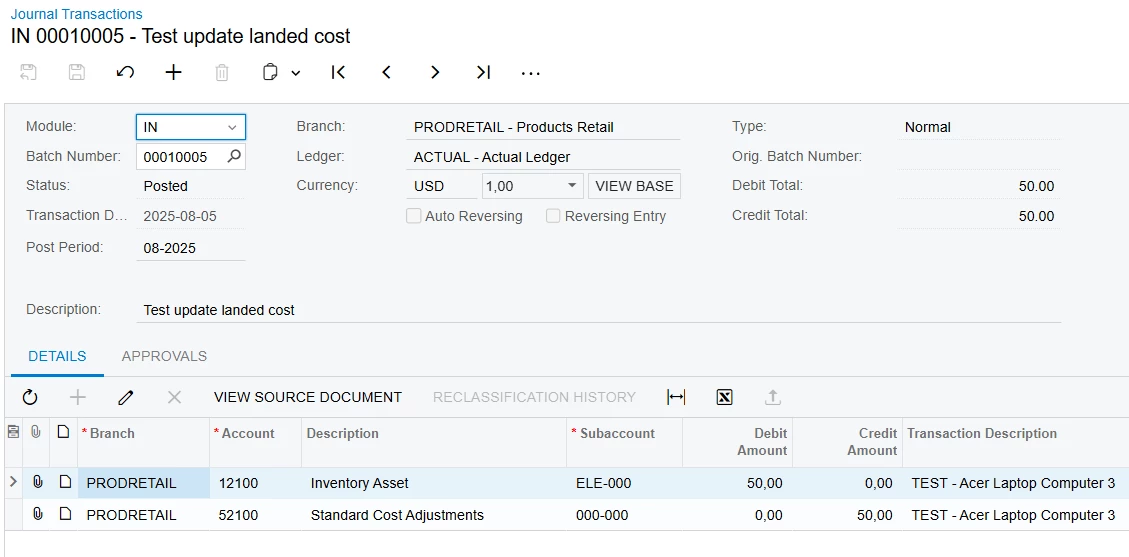Open the more actions ellipsis menu

point(531,72)
